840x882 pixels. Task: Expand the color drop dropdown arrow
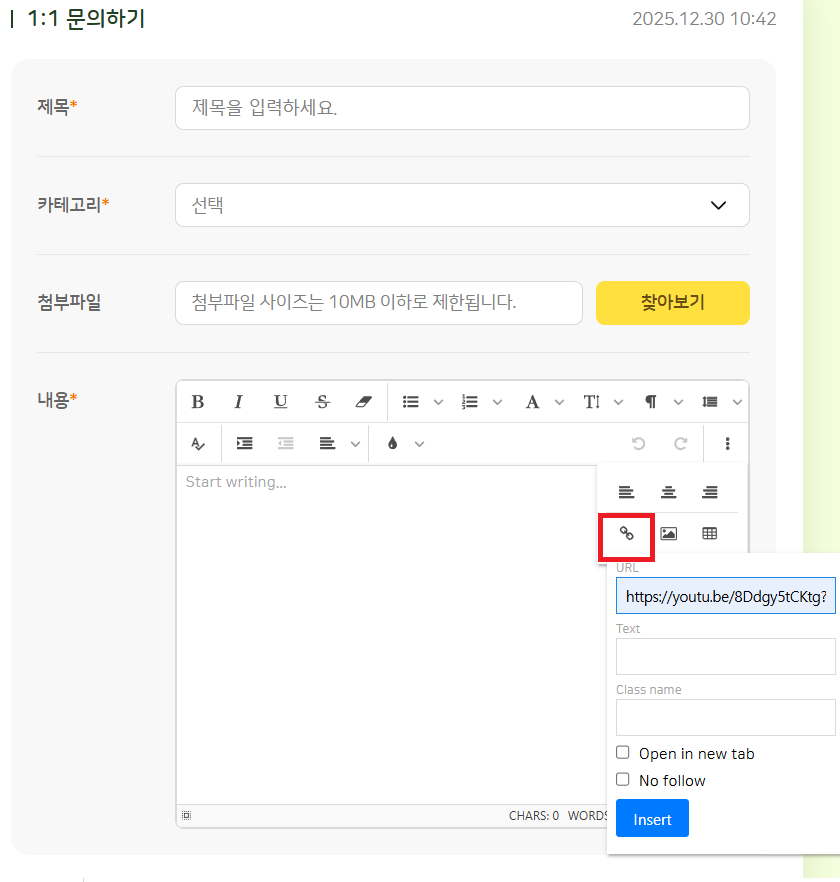419,444
